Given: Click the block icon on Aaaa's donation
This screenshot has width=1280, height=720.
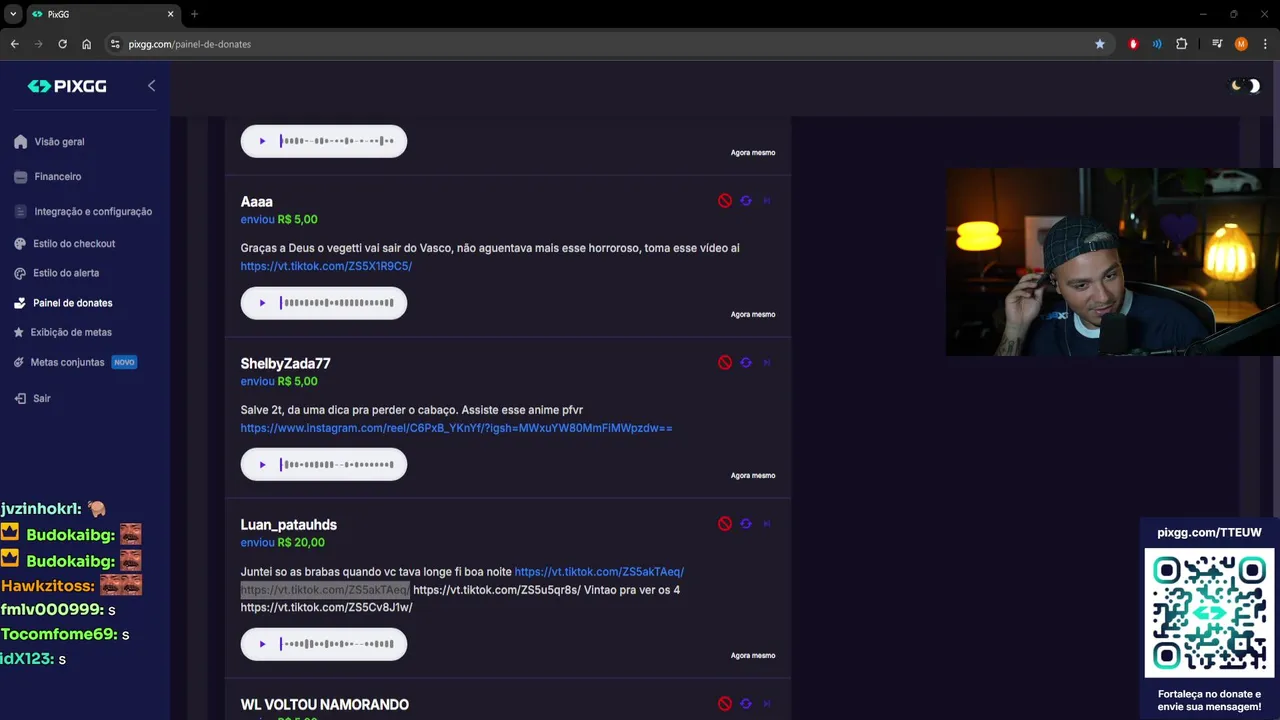Looking at the screenshot, I should [x=725, y=201].
